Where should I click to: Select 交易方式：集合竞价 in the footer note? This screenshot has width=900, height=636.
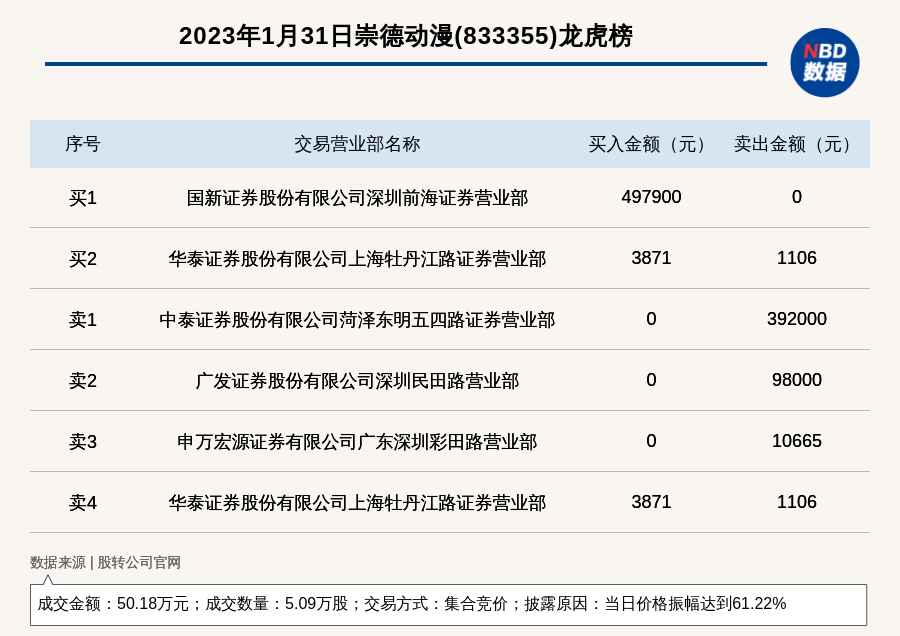click(x=436, y=604)
